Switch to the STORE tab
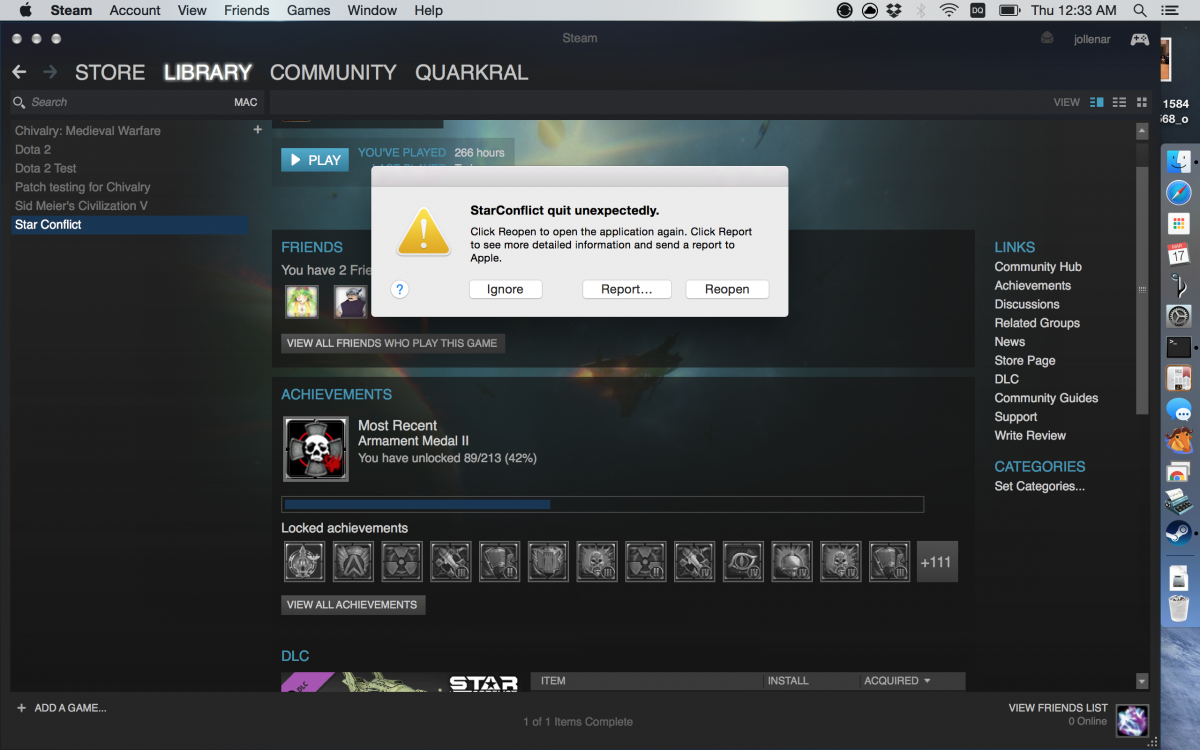The width and height of the screenshot is (1200, 750). pos(110,72)
